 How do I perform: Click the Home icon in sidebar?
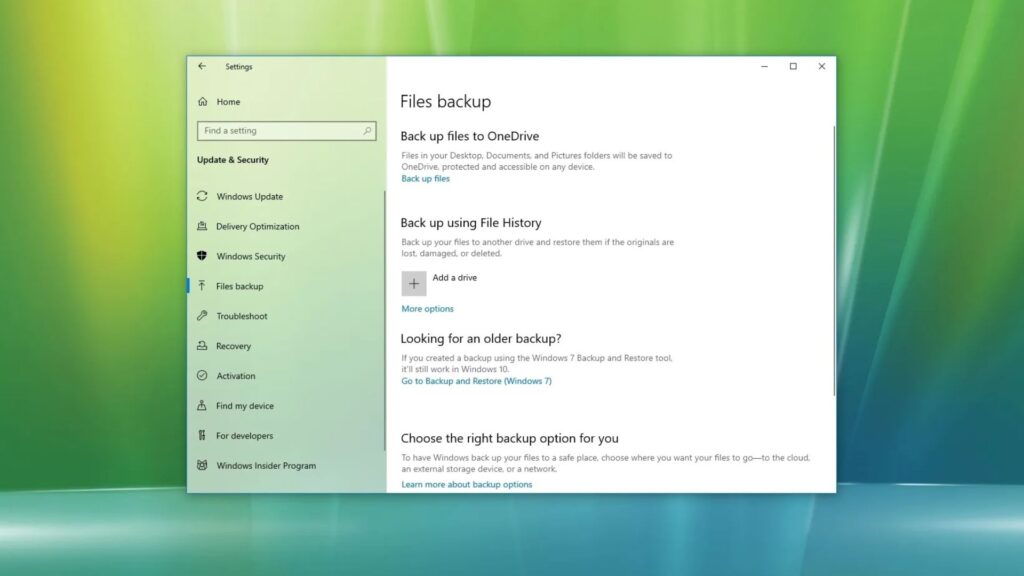click(x=203, y=102)
